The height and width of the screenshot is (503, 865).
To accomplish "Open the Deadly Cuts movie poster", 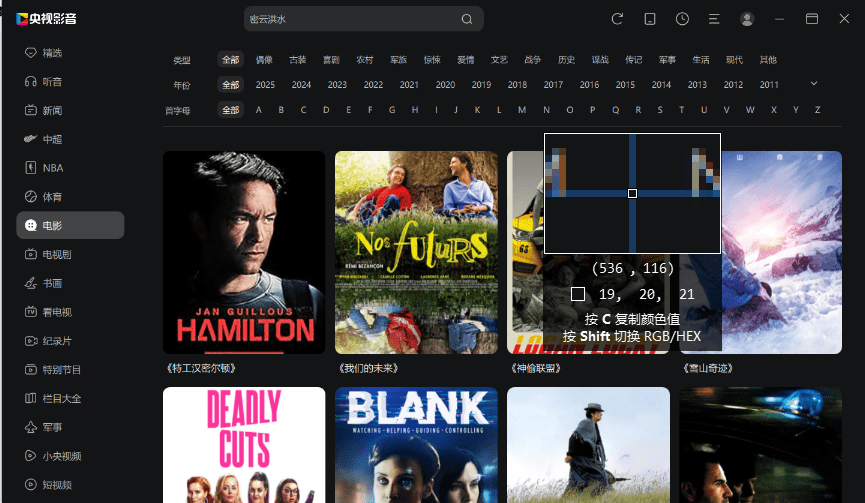I will point(244,445).
